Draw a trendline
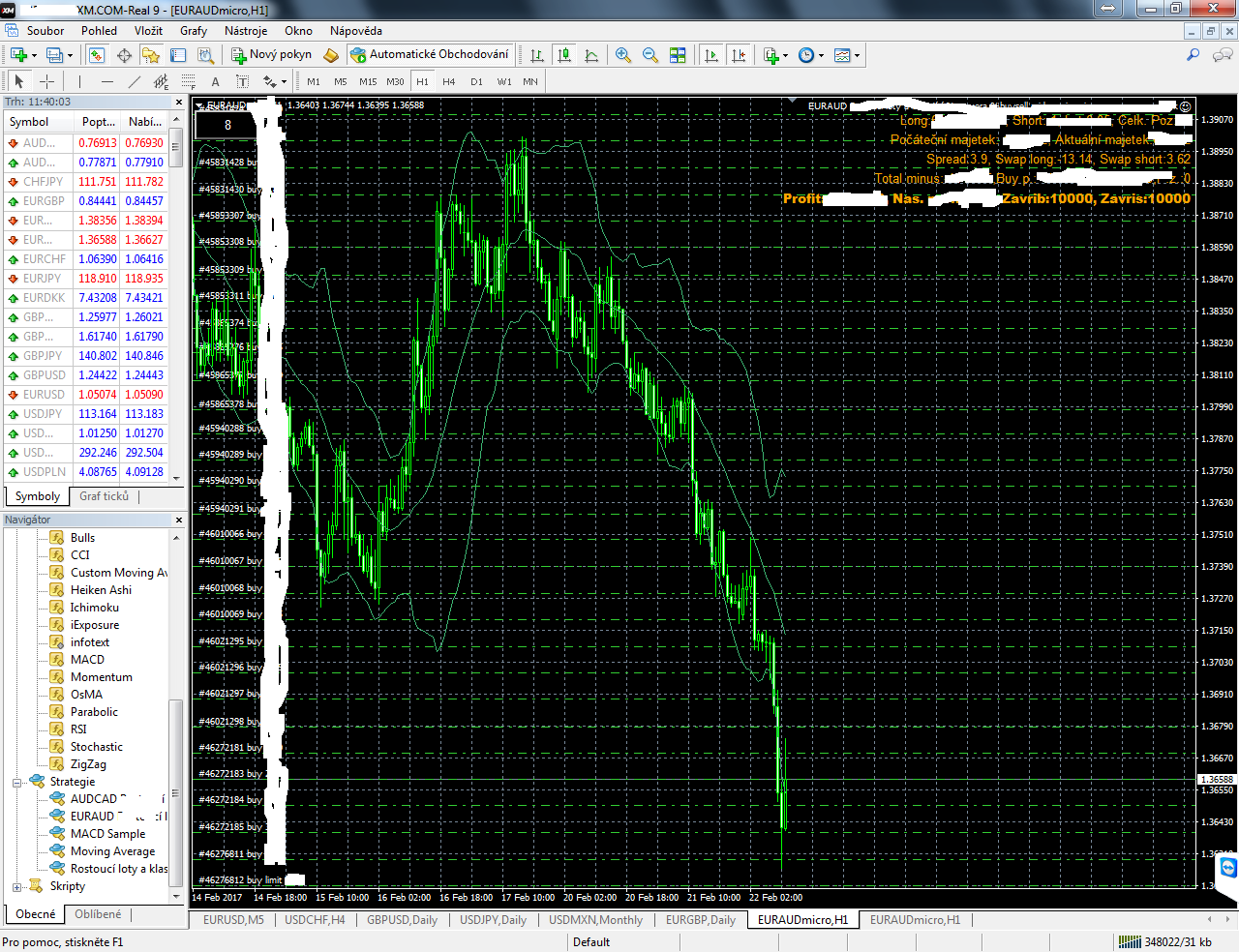 click(134, 81)
